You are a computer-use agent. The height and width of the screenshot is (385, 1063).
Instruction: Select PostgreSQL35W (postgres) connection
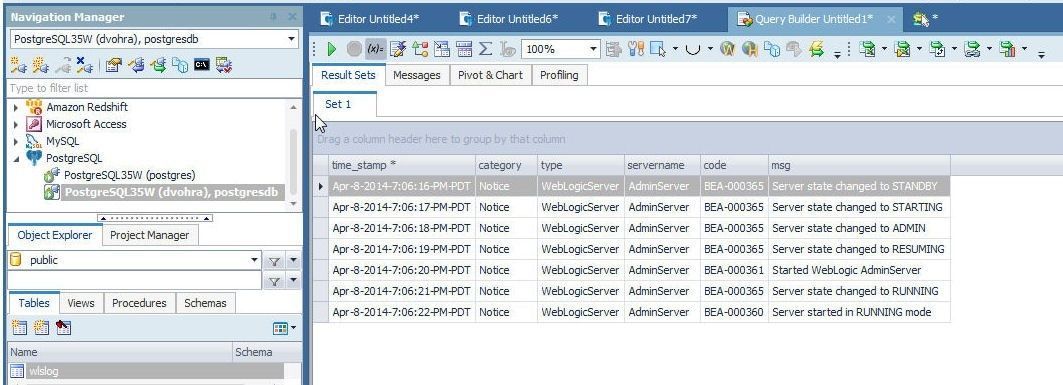(129, 175)
